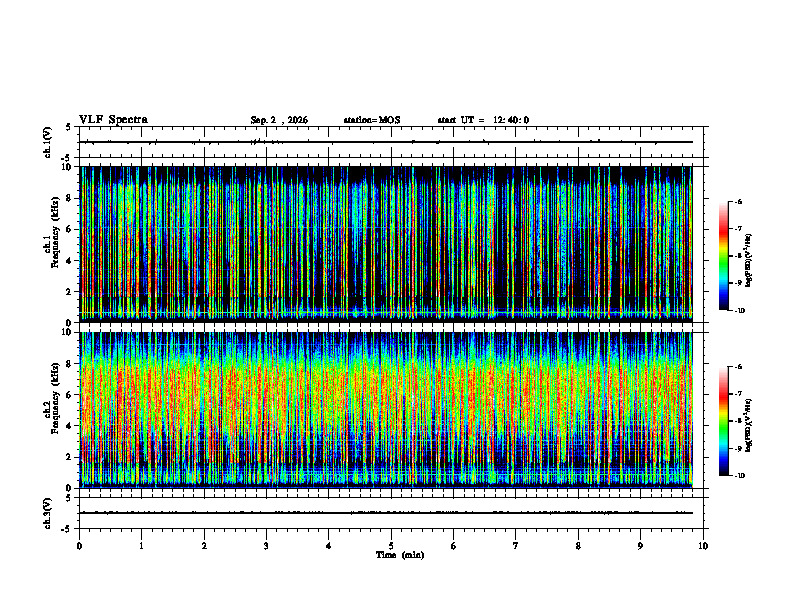Click the ch.1 waveform trace panel
This screenshot has width=792, height=612.
(391, 142)
